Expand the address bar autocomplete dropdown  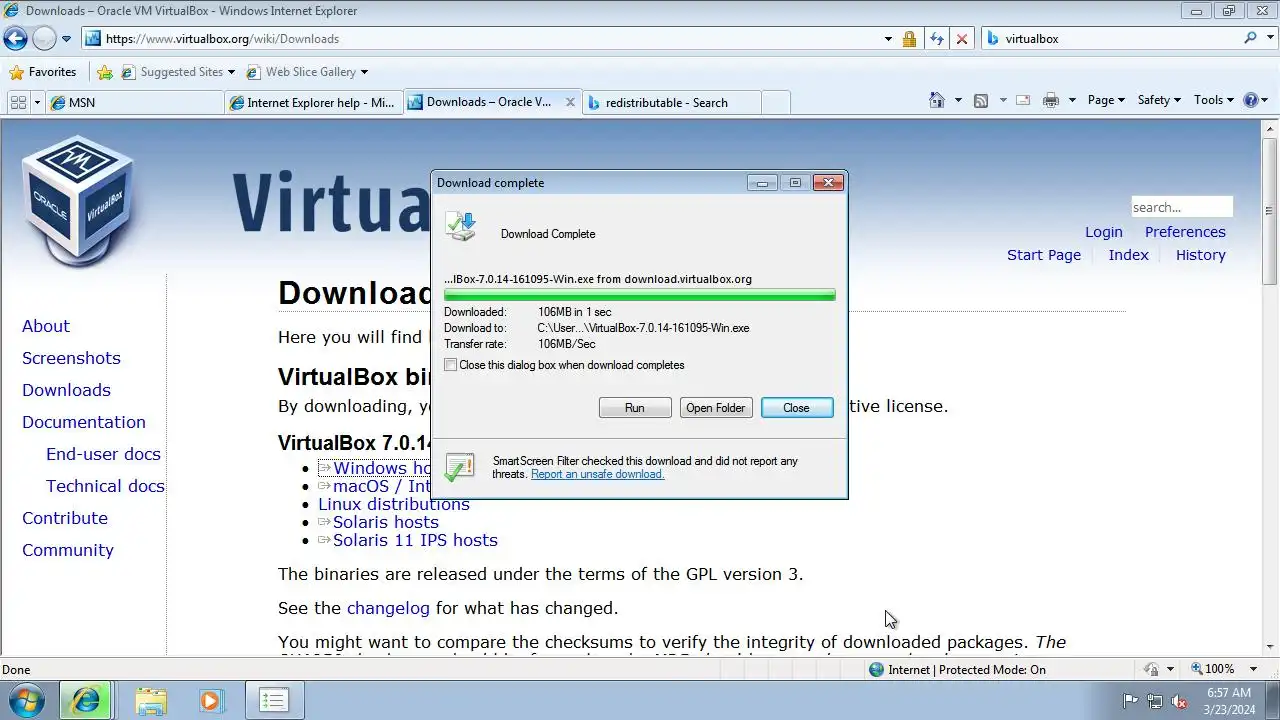tap(888, 39)
